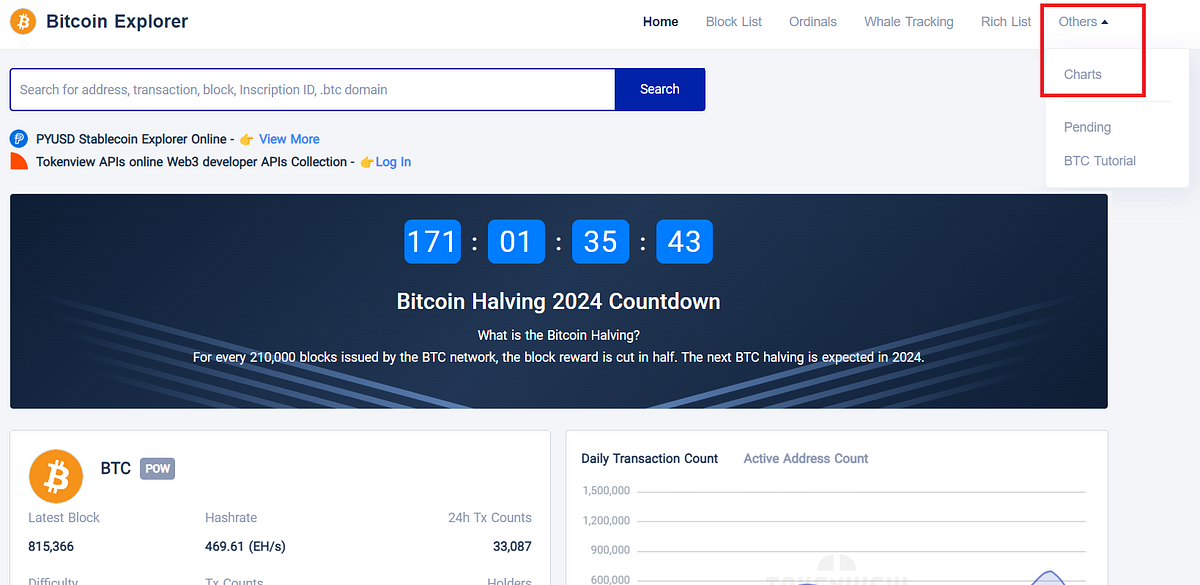The image size is (1200, 585).
Task: Switch to the Active Address Count tab
Action: [805, 458]
